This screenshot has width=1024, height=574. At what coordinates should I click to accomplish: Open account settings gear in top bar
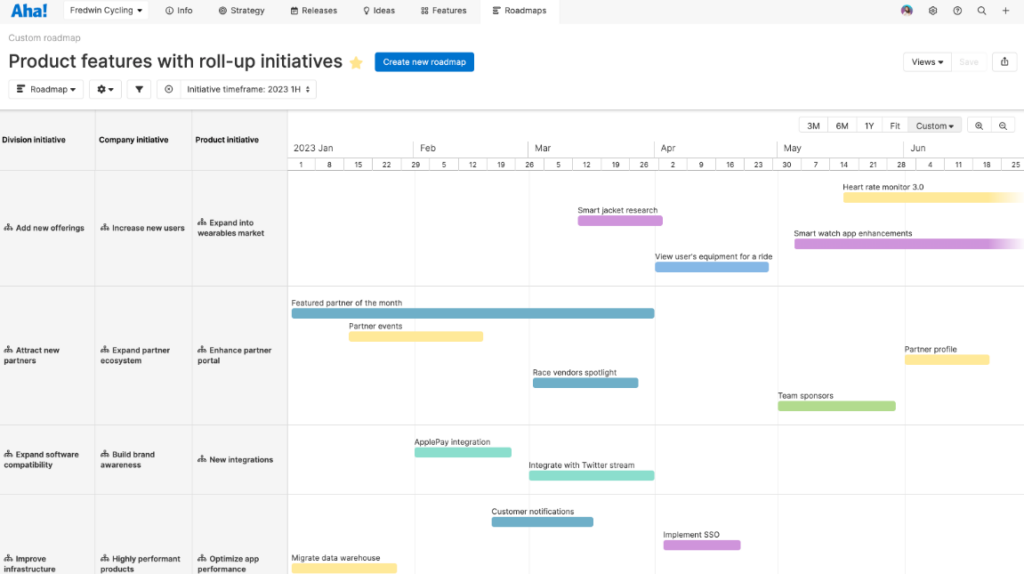coord(932,11)
